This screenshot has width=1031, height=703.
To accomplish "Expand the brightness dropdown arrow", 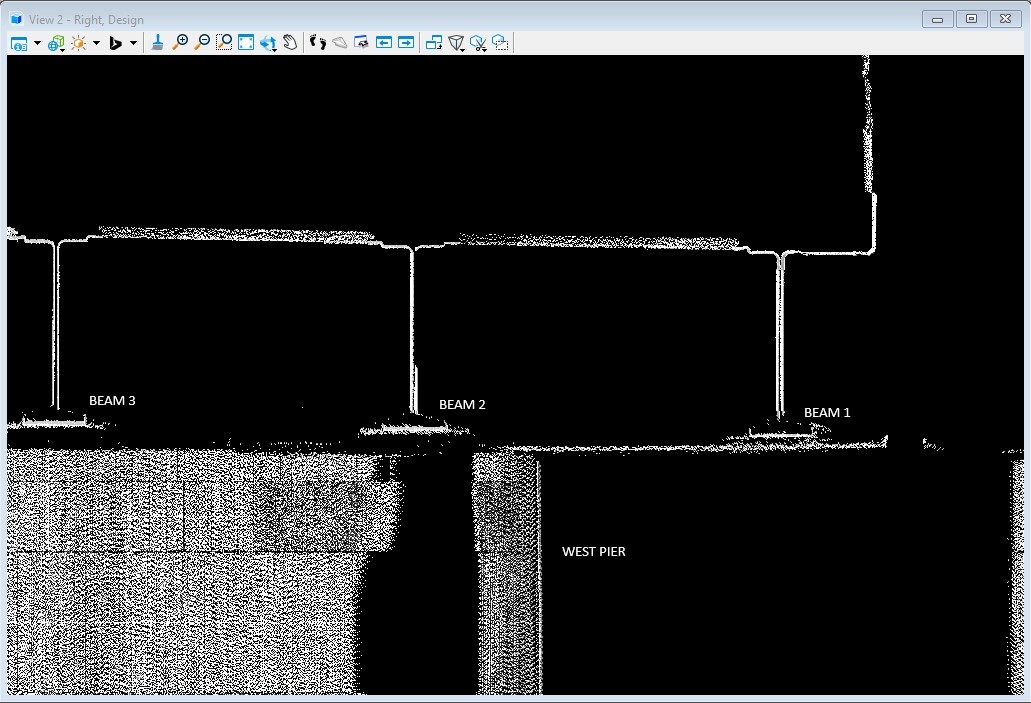I will [96, 43].
